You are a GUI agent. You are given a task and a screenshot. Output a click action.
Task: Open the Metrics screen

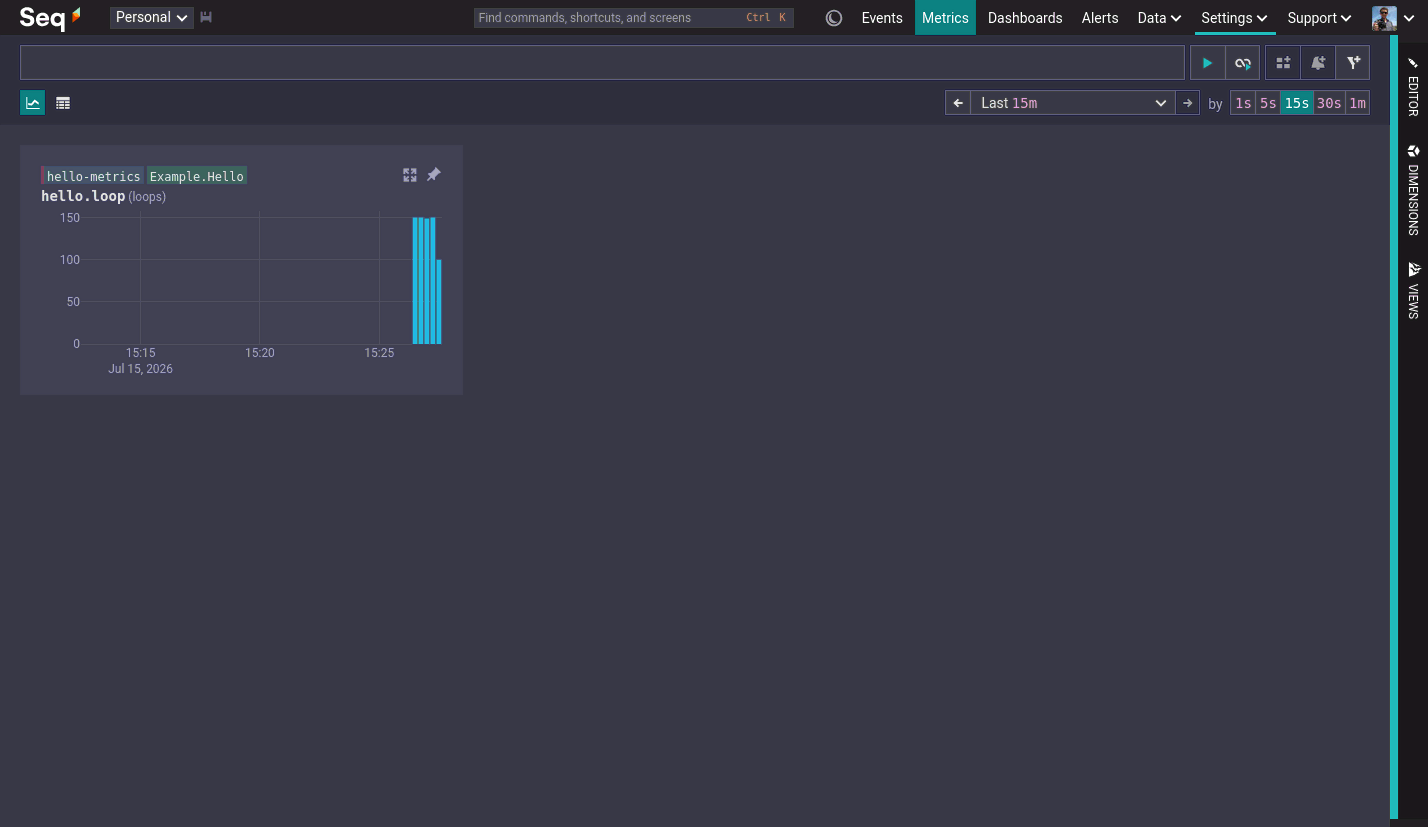click(x=945, y=18)
